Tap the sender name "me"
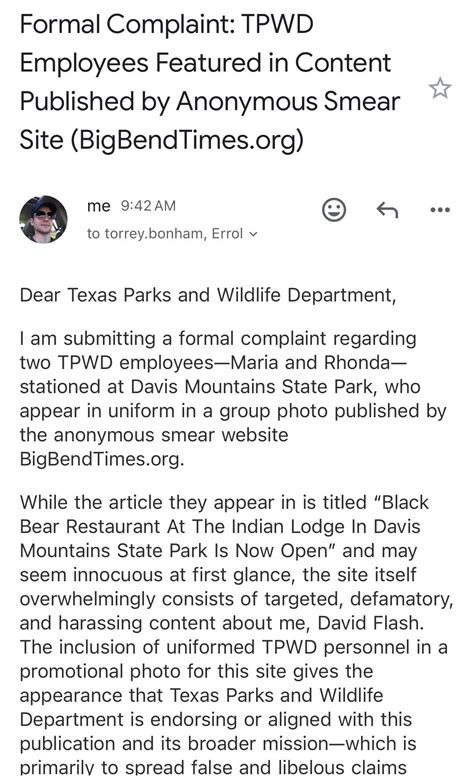 (99, 206)
